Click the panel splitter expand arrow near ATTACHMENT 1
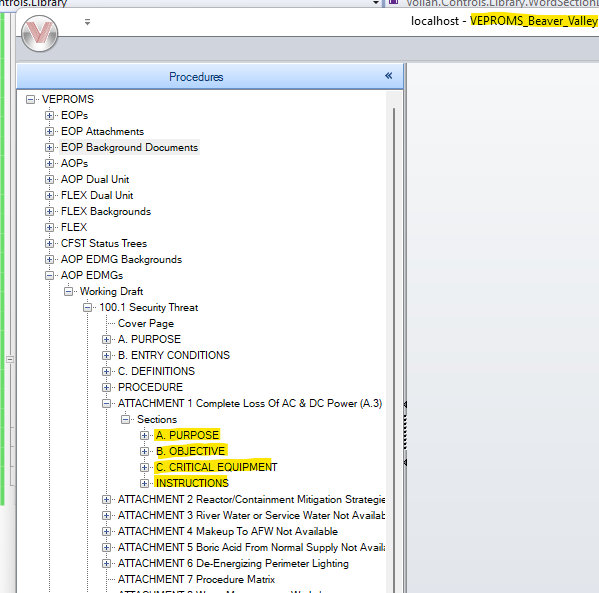The height and width of the screenshot is (593, 599). 405,404
